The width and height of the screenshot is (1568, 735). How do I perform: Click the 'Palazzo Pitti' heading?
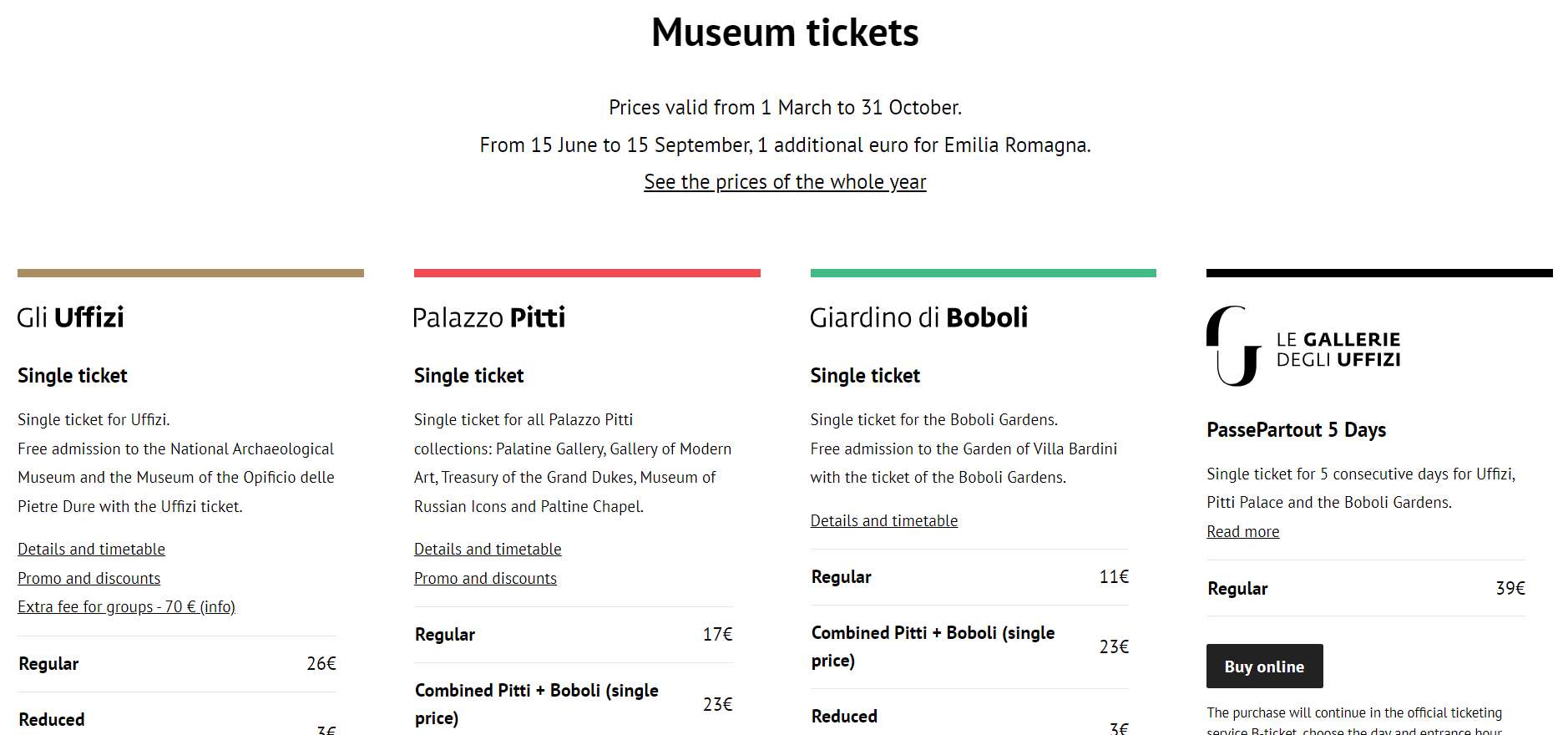point(489,317)
